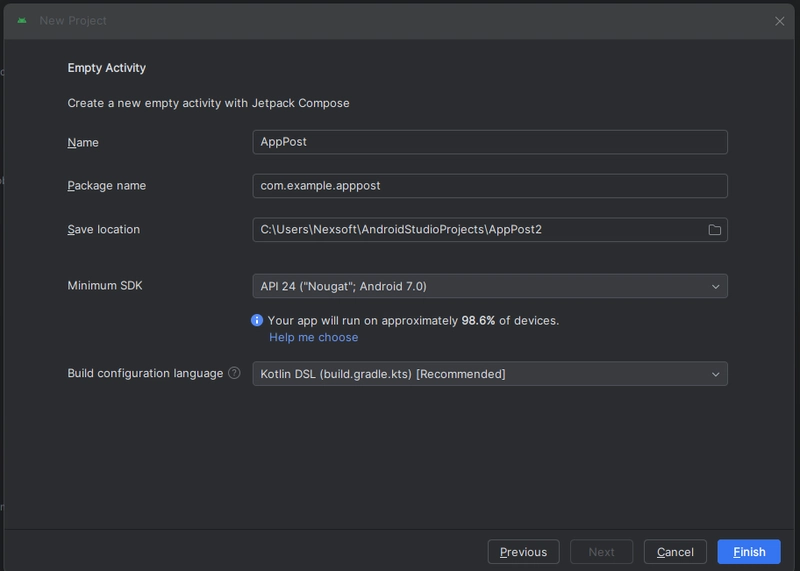The height and width of the screenshot is (571, 800).
Task: Click the Name field containing AppPost
Action: pos(490,142)
